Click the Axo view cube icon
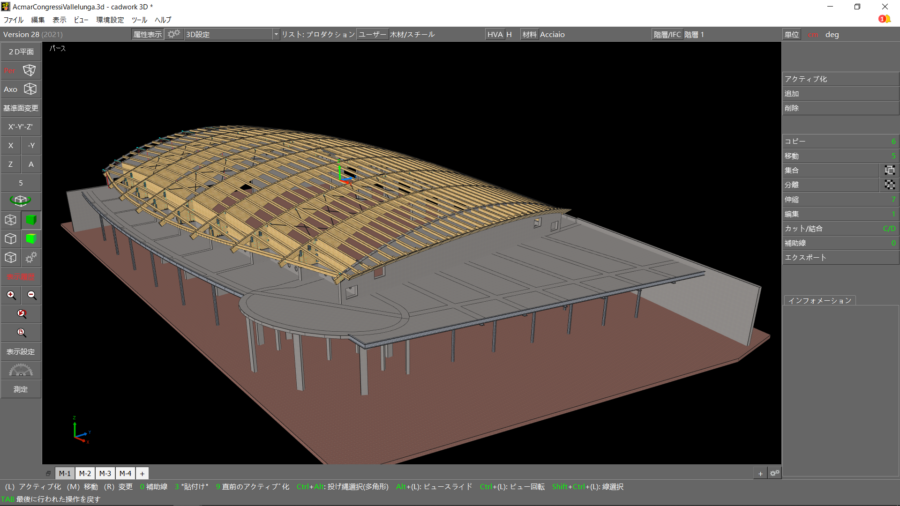This screenshot has height=506, width=900. click(30, 89)
